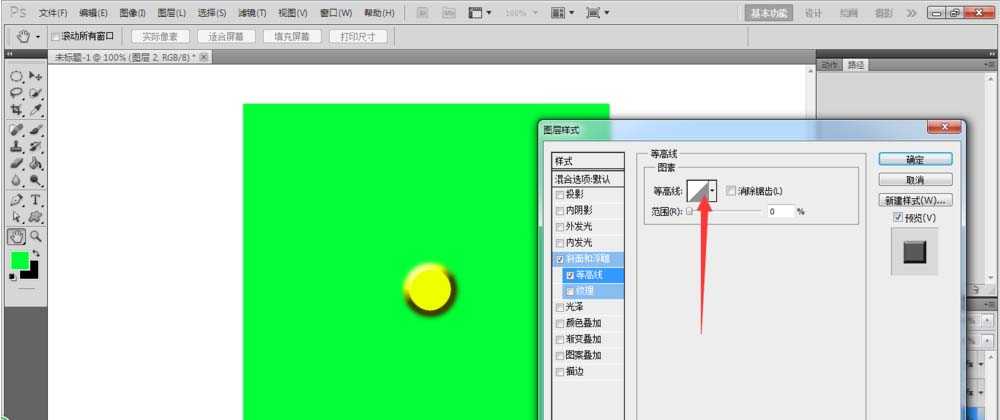Toggle the 投影 drop shadow checkbox
The height and width of the screenshot is (420, 1000).
[560, 195]
